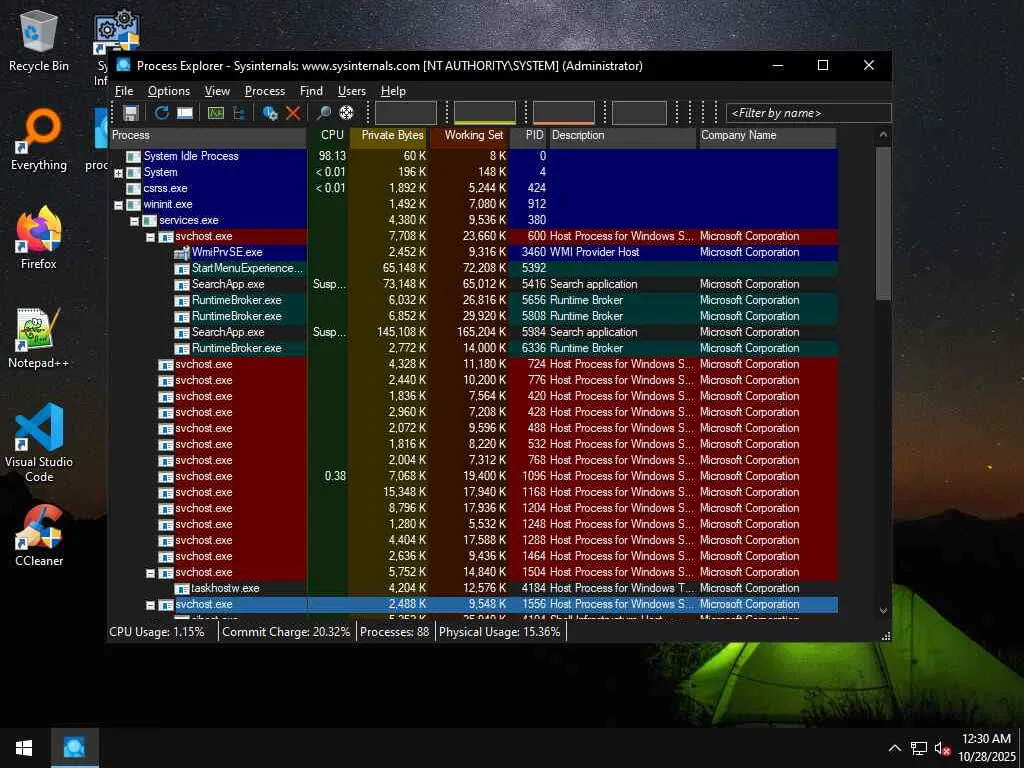
Task: Open the Recycle Bin desktop icon
Action: [39, 40]
